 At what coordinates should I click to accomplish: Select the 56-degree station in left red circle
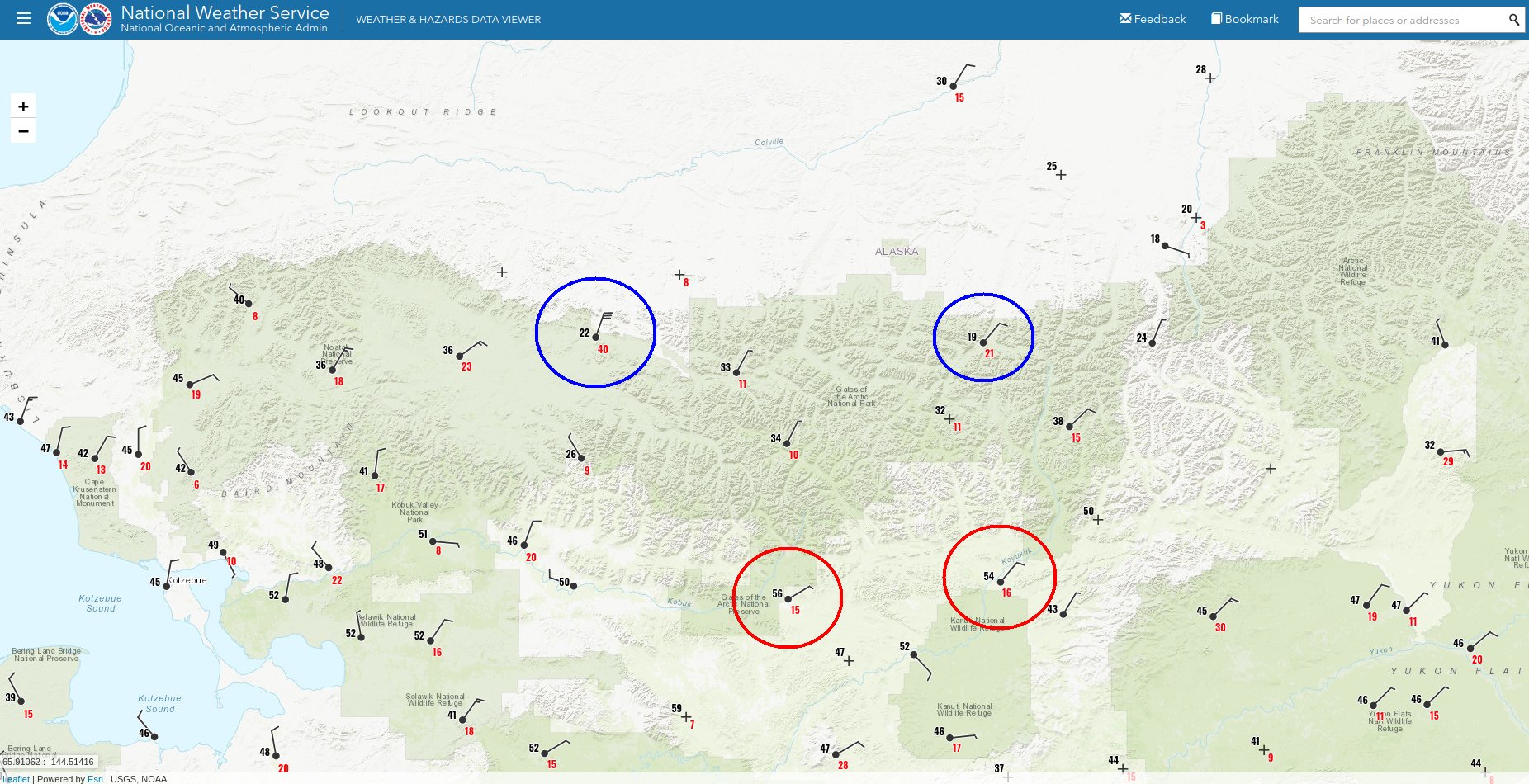787,597
